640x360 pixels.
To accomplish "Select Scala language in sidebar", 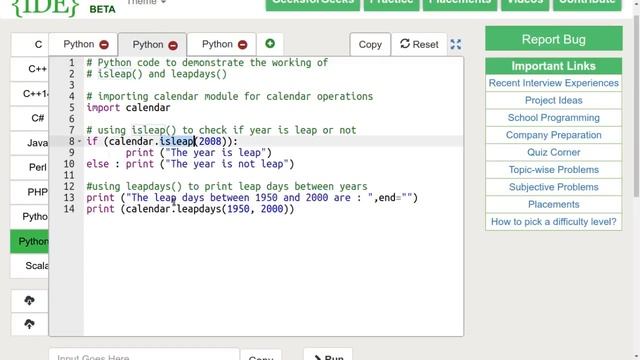I will (31, 266).
